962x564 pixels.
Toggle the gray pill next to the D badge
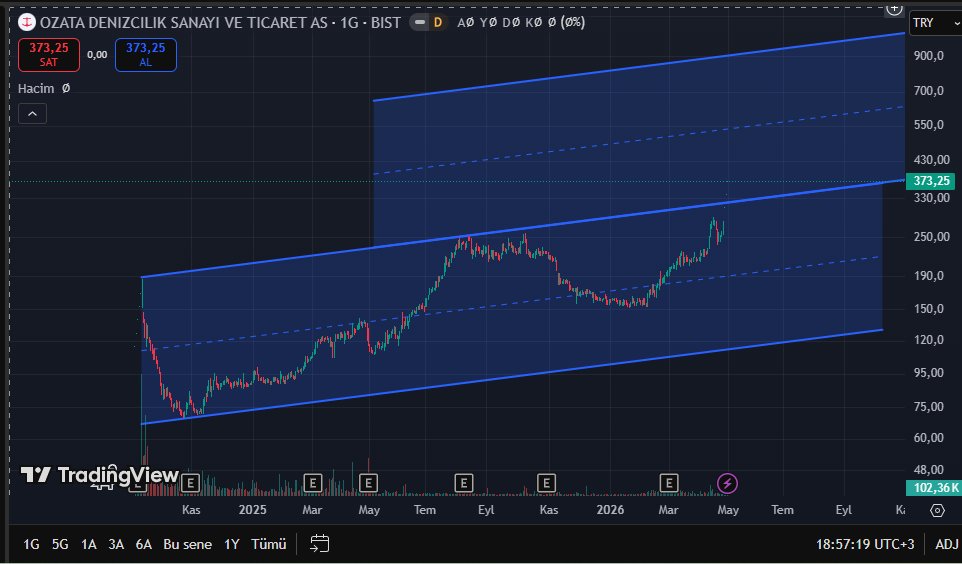coord(420,23)
